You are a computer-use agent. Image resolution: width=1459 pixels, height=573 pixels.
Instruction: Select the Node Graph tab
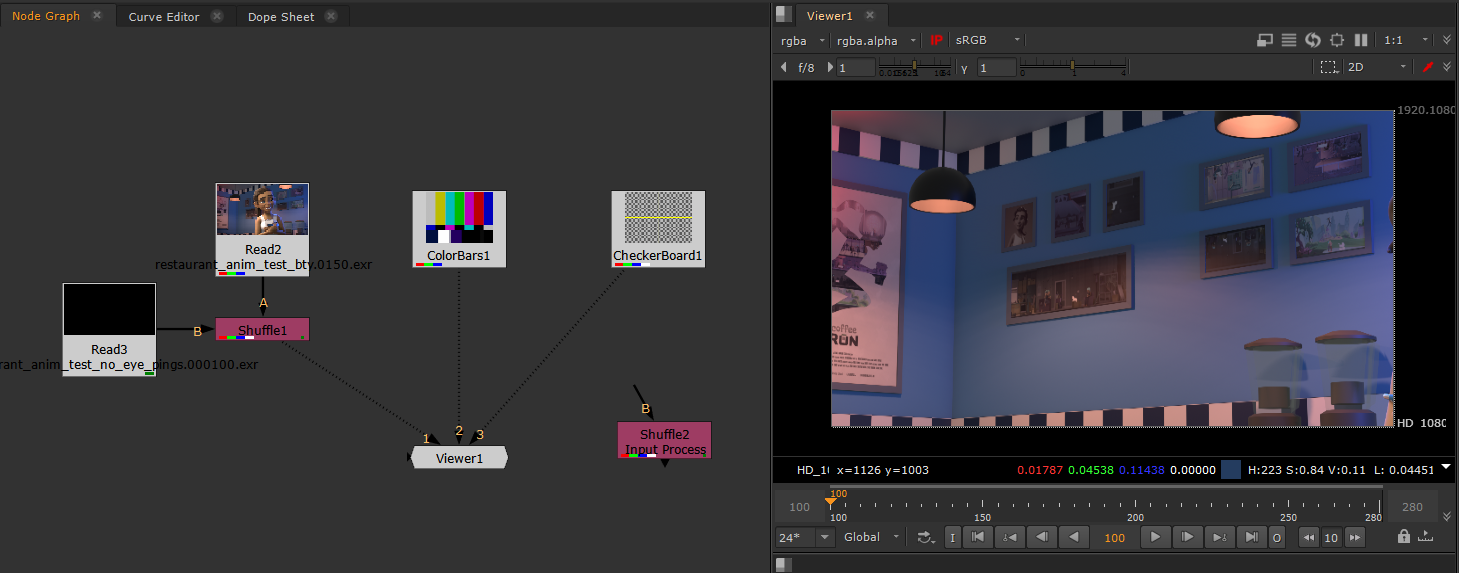coord(46,16)
